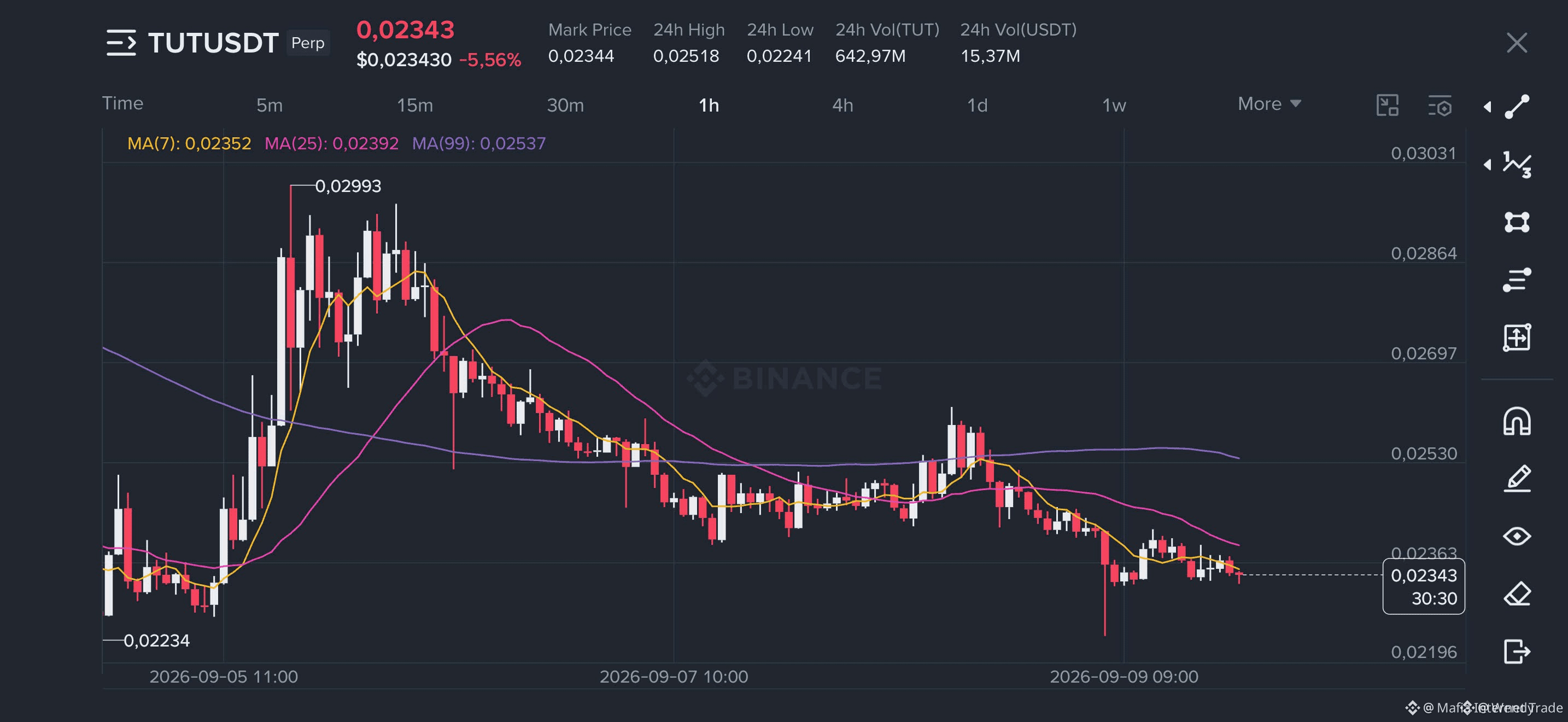This screenshot has height=722, width=1568.
Task: Choose the node shape drawing tool
Action: click(x=1517, y=222)
